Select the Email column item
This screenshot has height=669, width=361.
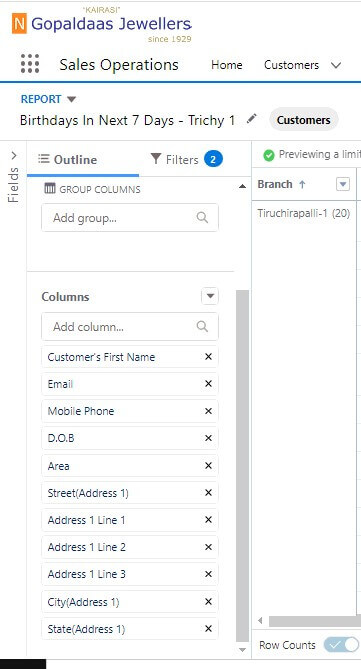(130, 384)
